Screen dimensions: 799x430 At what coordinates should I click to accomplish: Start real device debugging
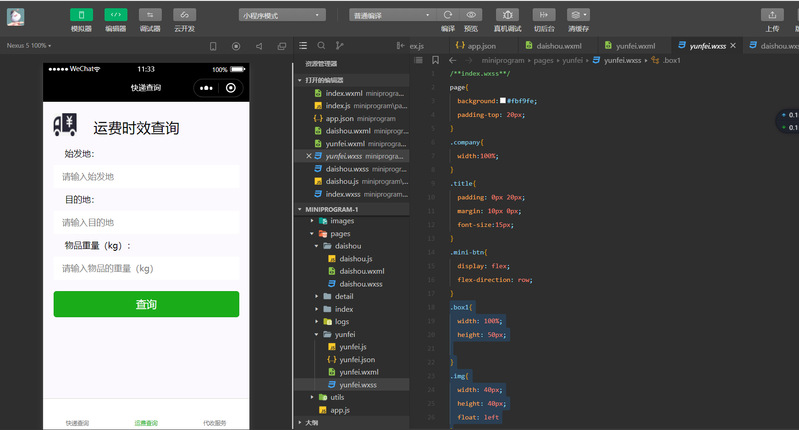pyautogui.click(x=508, y=15)
